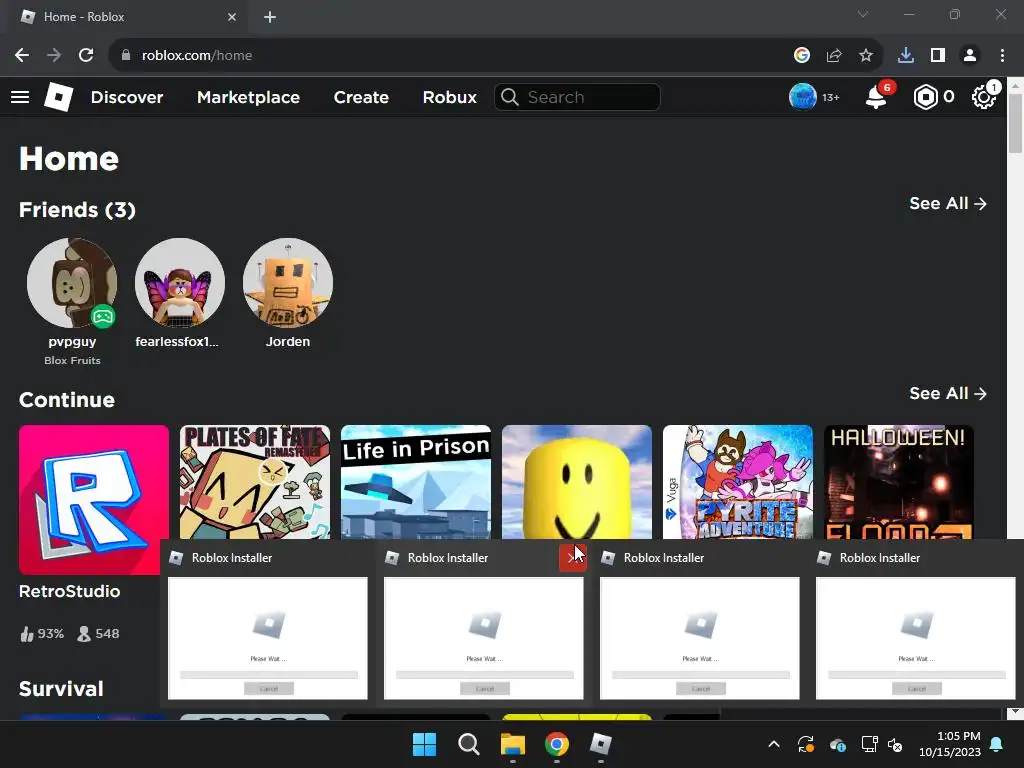Toggle the Chrome side panel
1024x768 pixels.
tap(938, 56)
